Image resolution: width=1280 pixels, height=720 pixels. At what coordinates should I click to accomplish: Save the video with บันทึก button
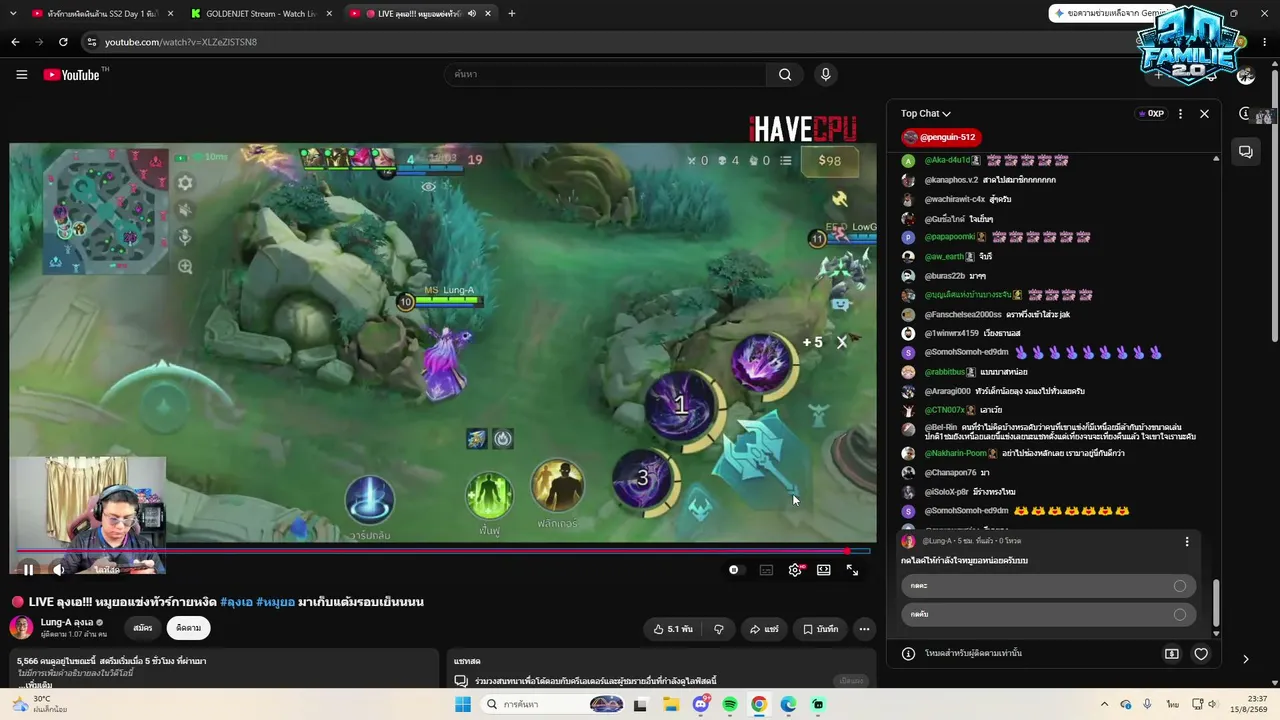[820, 629]
